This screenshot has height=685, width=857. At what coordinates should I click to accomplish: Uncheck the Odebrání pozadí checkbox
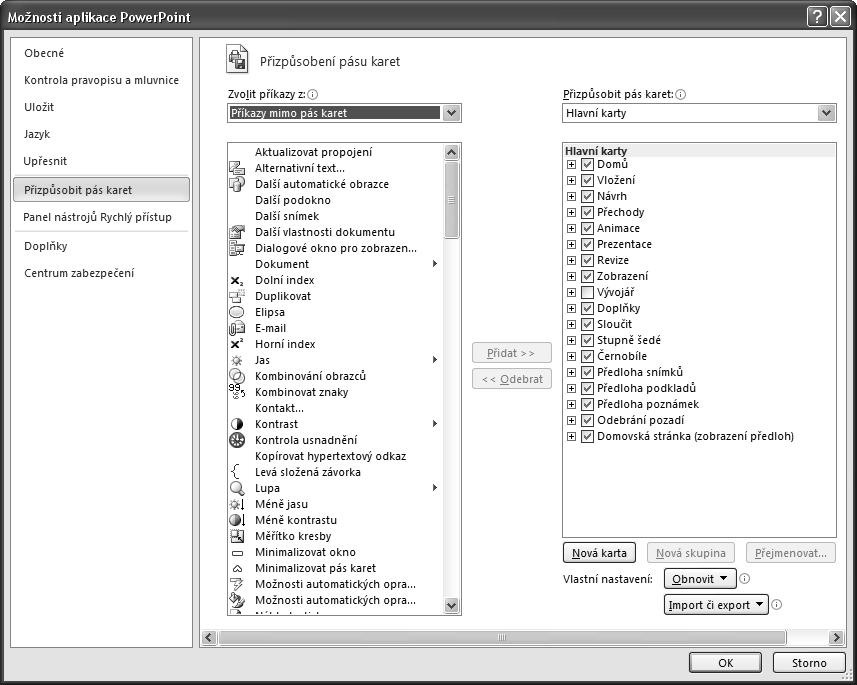tap(588, 420)
